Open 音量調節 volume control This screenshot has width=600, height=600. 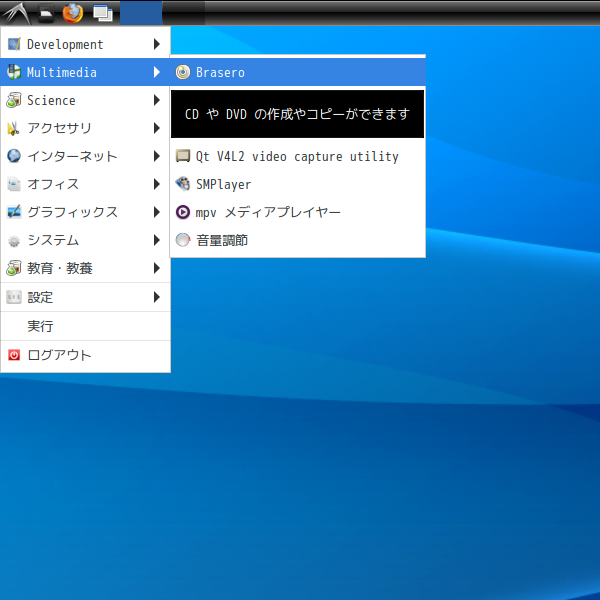tap(221, 240)
